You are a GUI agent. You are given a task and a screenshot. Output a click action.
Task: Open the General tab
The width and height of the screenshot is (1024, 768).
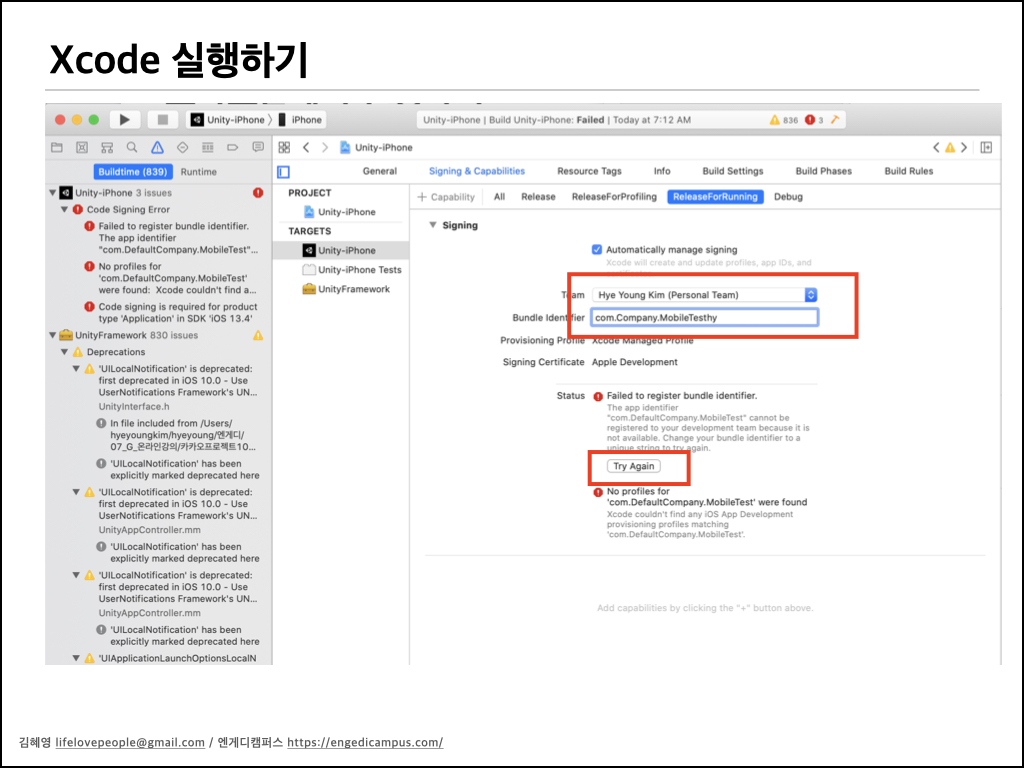[379, 171]
